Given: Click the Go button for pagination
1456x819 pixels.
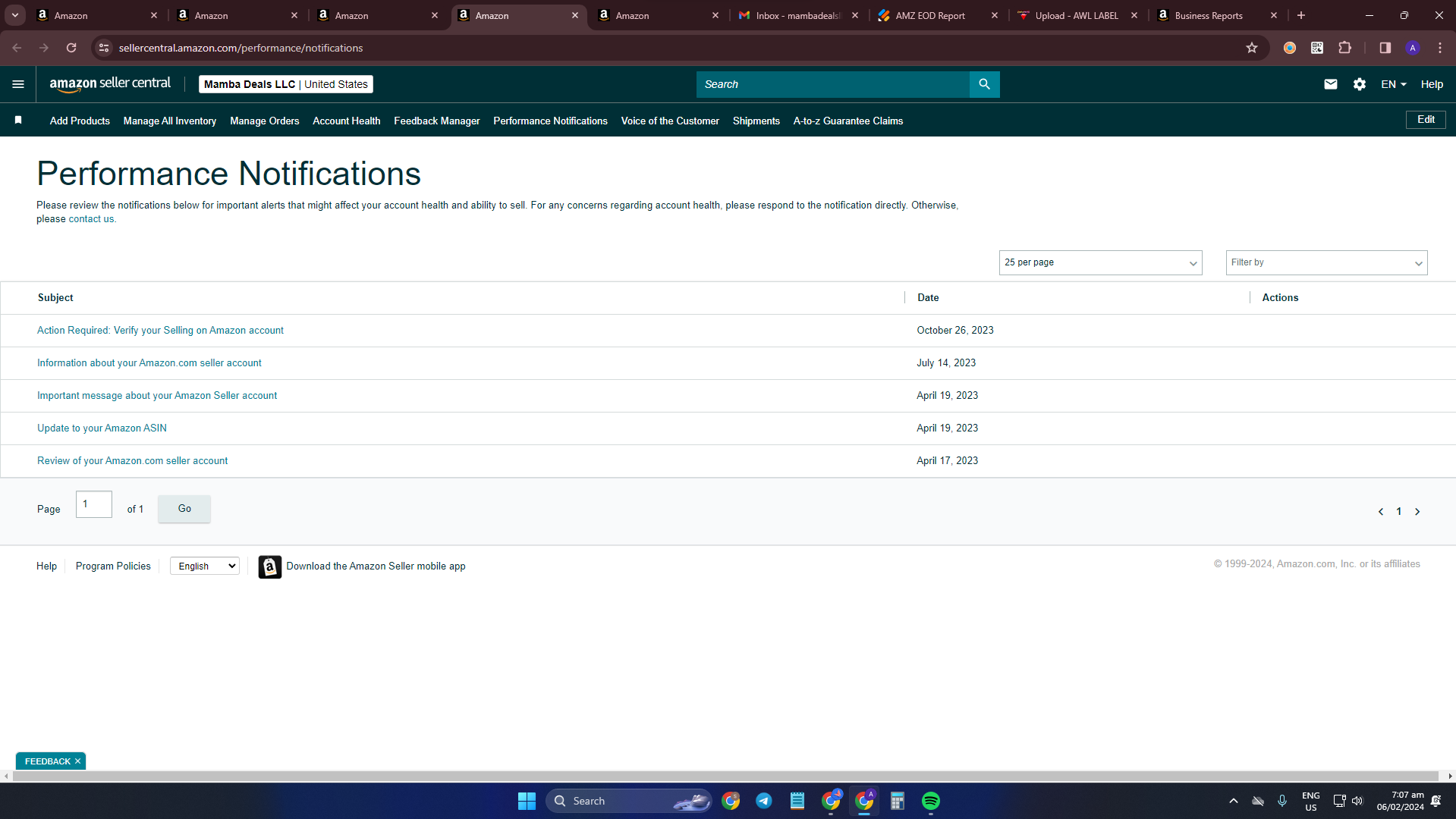Looking at the screenshot, I should click(x=184, y=509).
